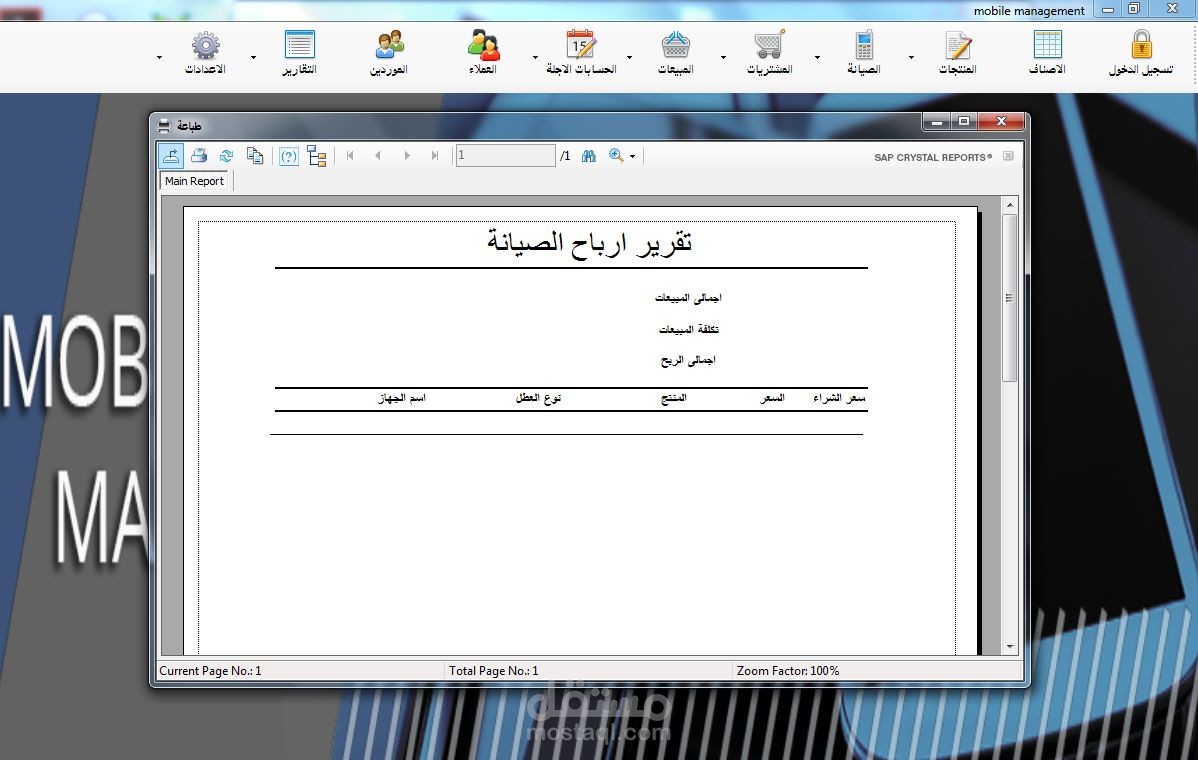
Task: Click the Zoom magnifier icon
Action: coord(616,156)
